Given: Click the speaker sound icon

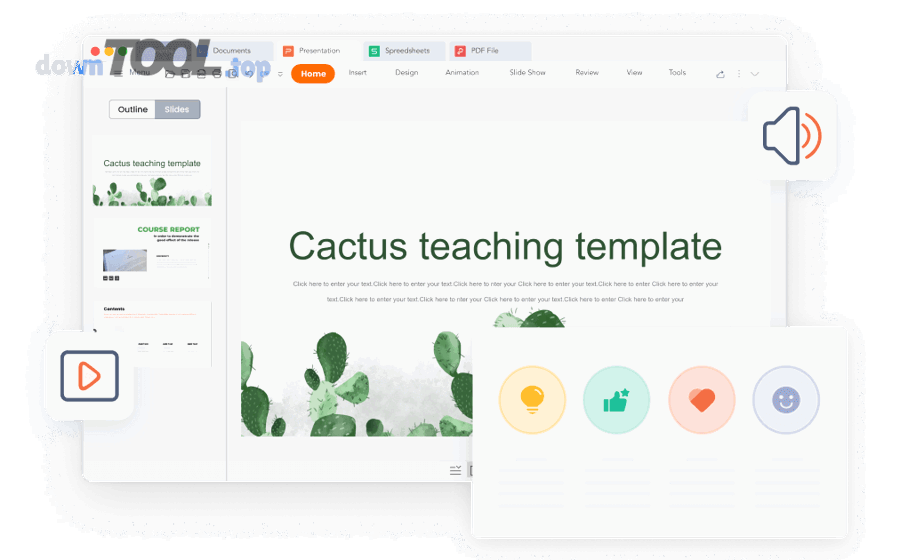Looking at the screenshot, I should tap(792, 136).
